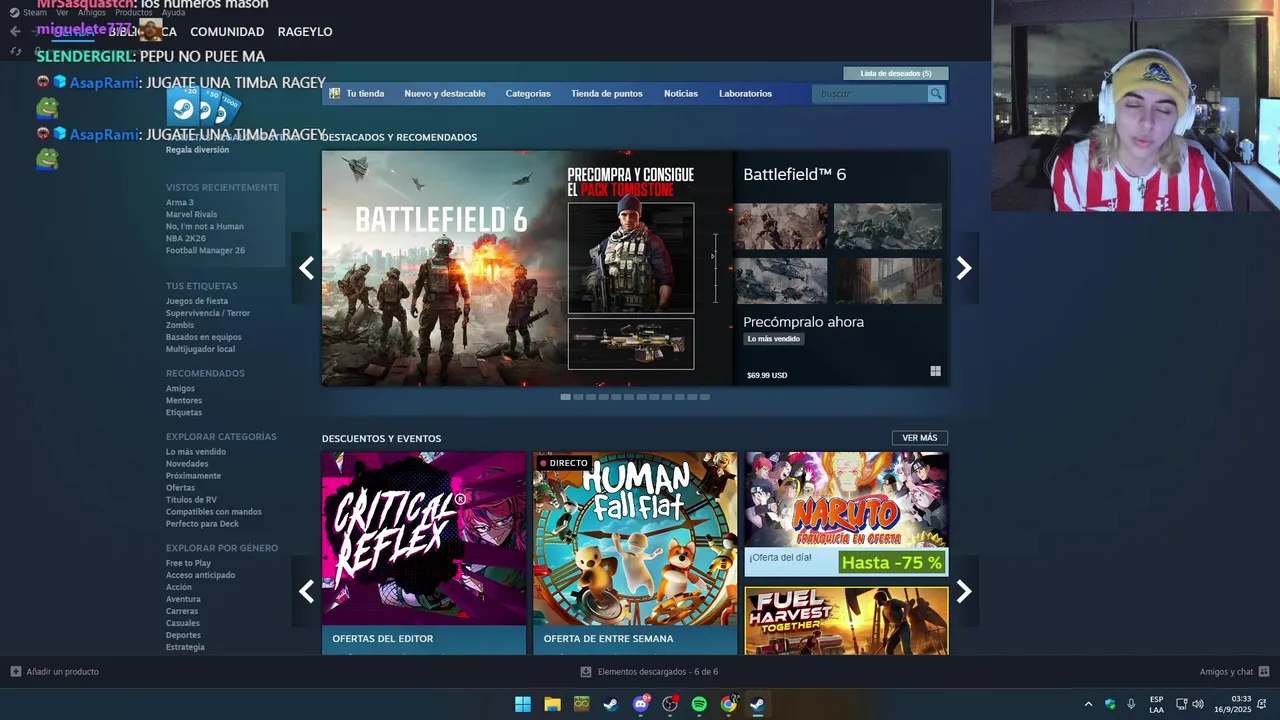
Task: Show next featured game with right arrow
Action: 964,268
